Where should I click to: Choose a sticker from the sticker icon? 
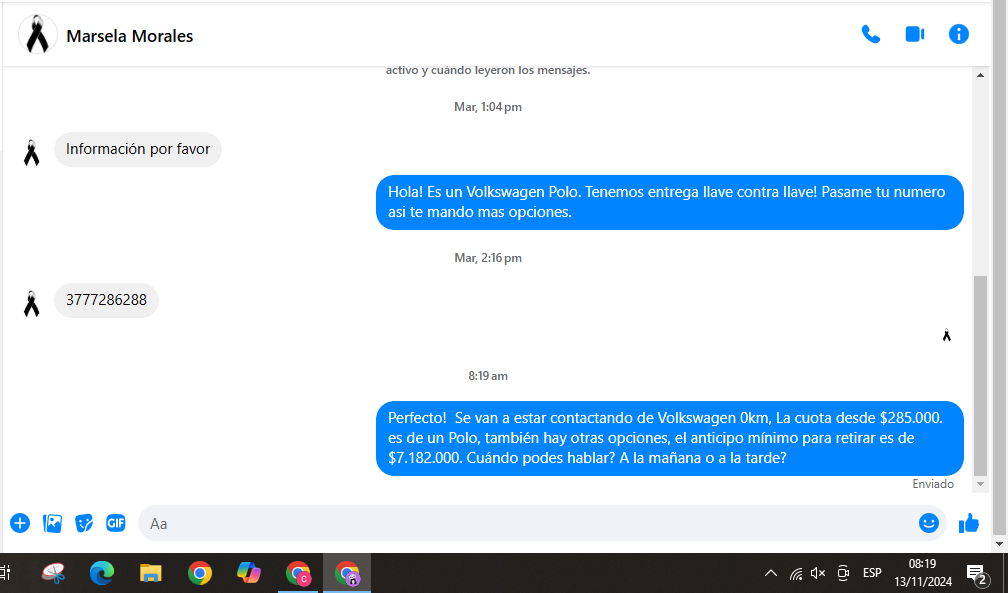[x=85, y=523]
